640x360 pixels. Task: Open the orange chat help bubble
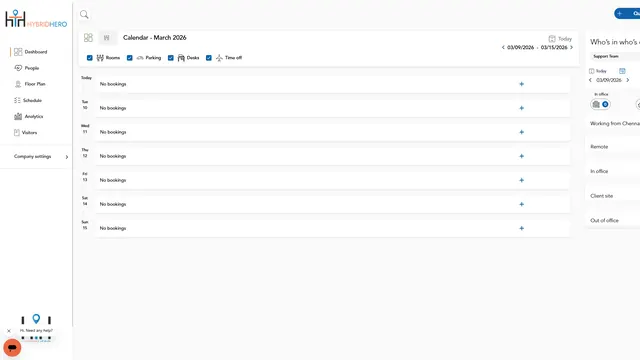pyautogui.click(x=12, y=348)
